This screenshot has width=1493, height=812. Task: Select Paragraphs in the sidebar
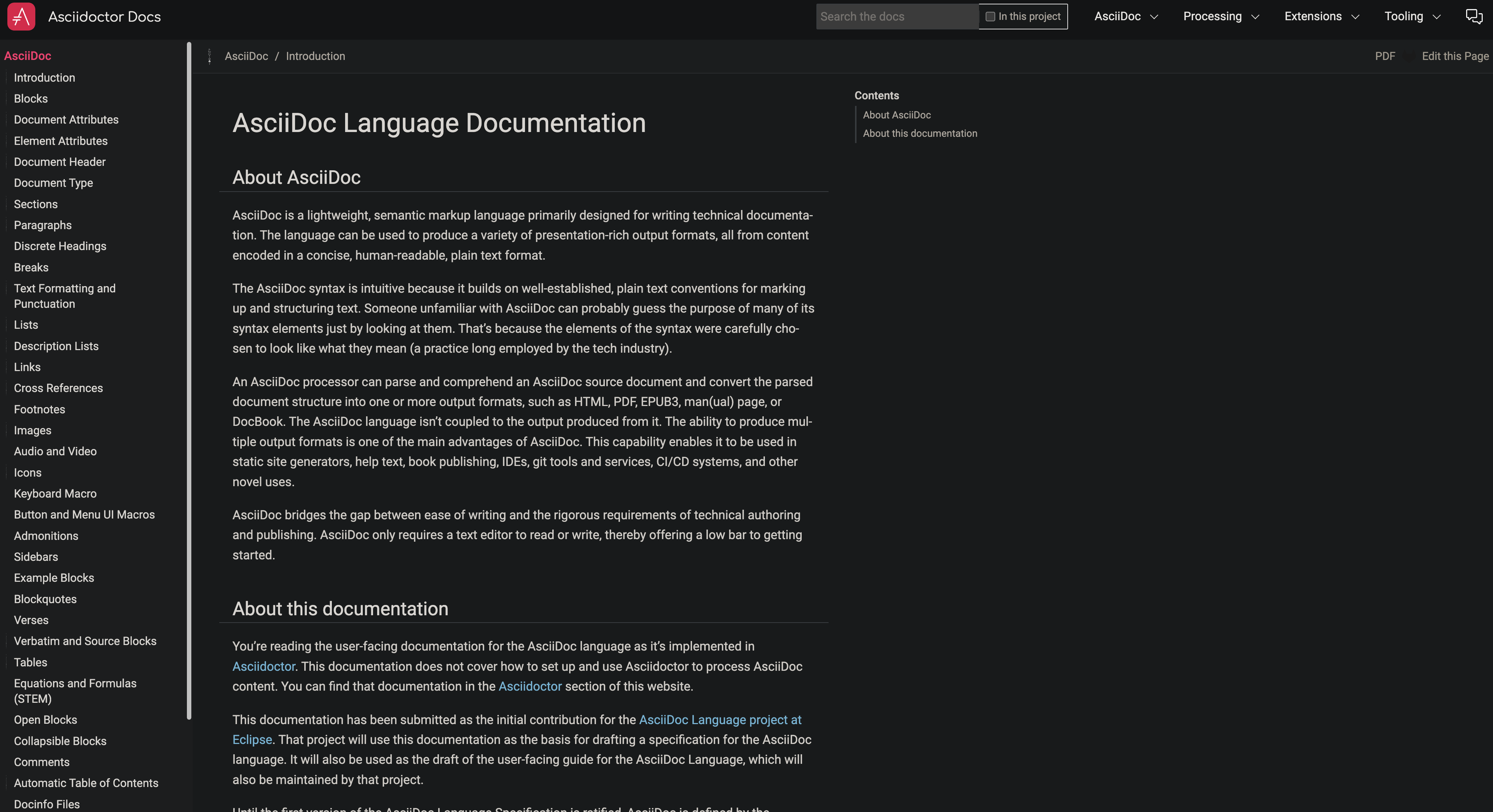coord(42,225)
